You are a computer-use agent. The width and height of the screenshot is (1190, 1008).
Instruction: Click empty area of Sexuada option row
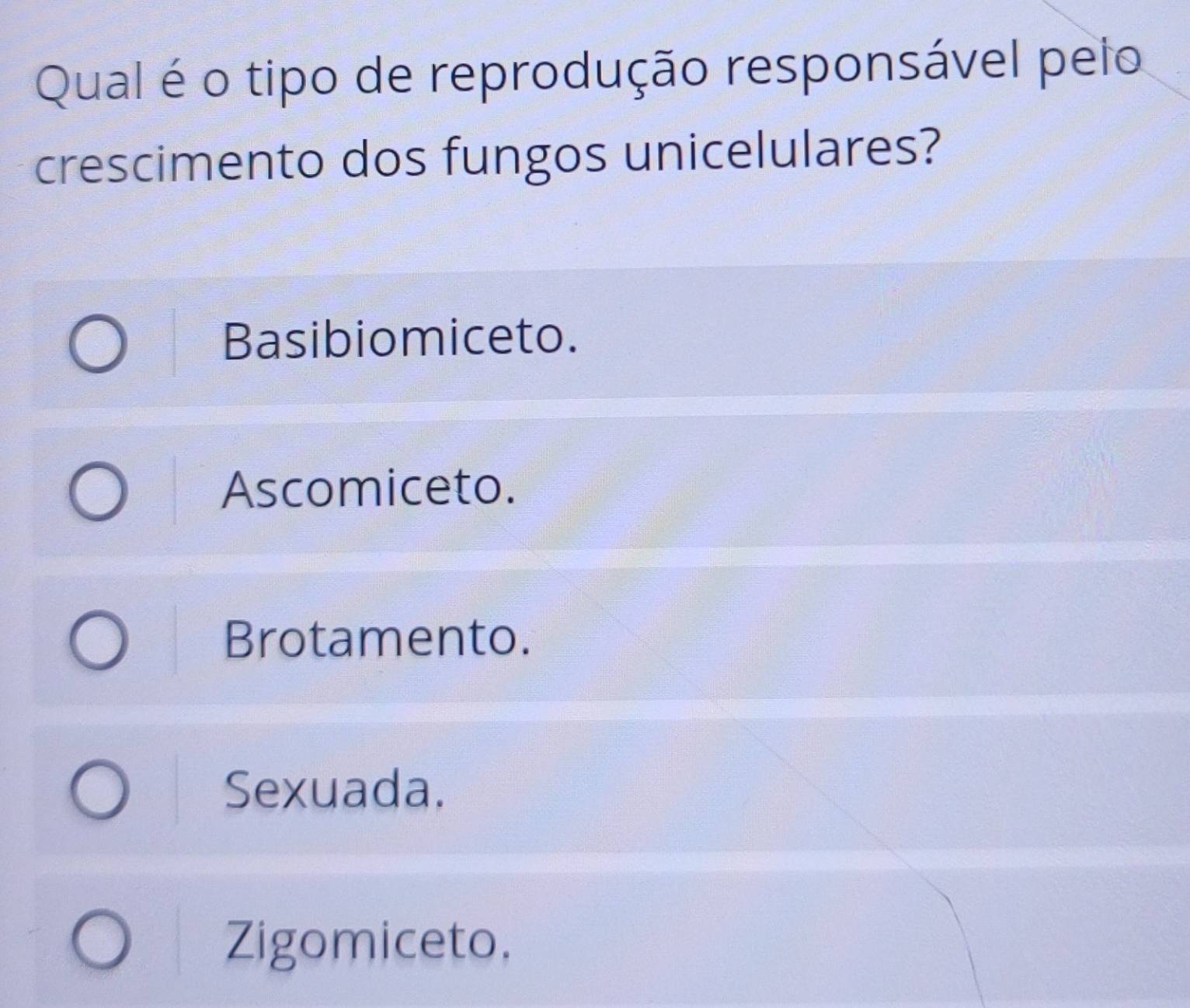[x=854, y=784]
